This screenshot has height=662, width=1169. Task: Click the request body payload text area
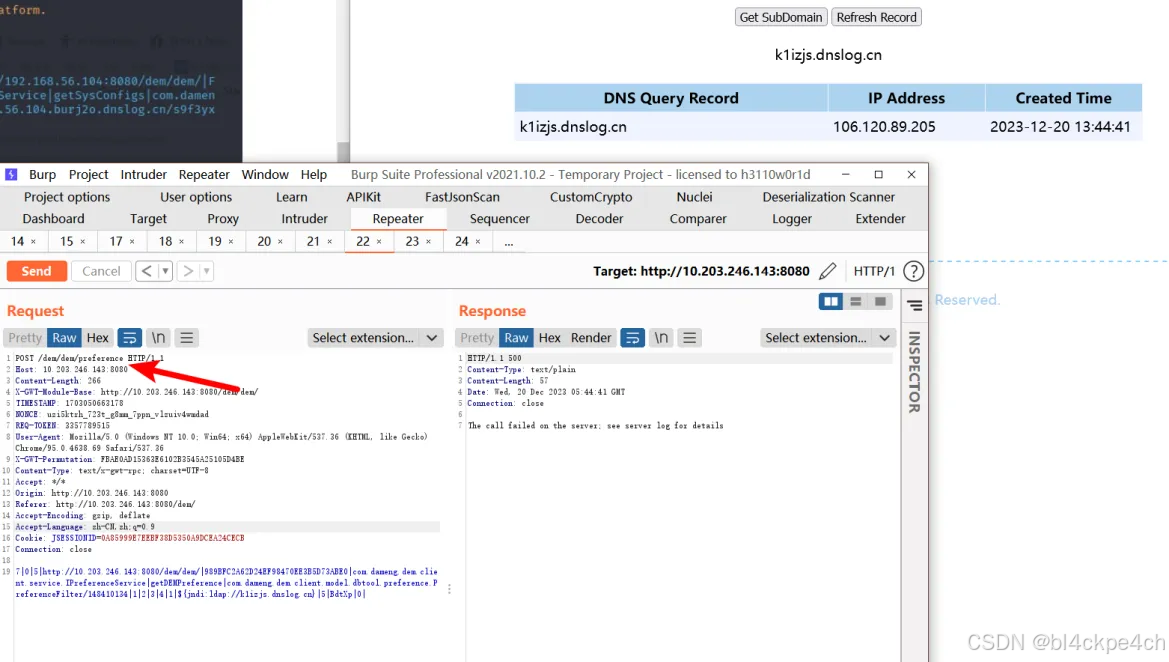click(x=227, y=583)
